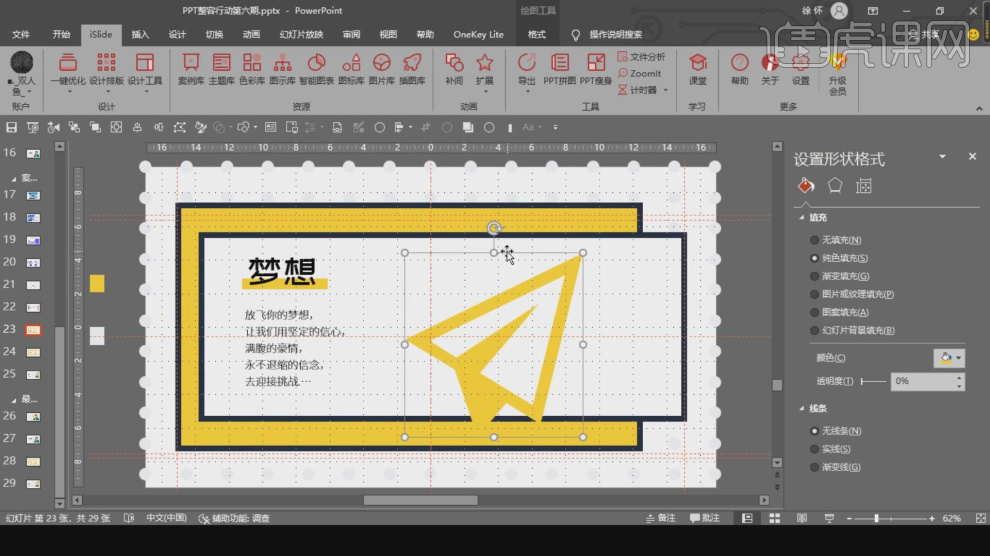The image size is (990, 556).
Task: Open iSlide 设置 settings
Action: click(800, 69)
